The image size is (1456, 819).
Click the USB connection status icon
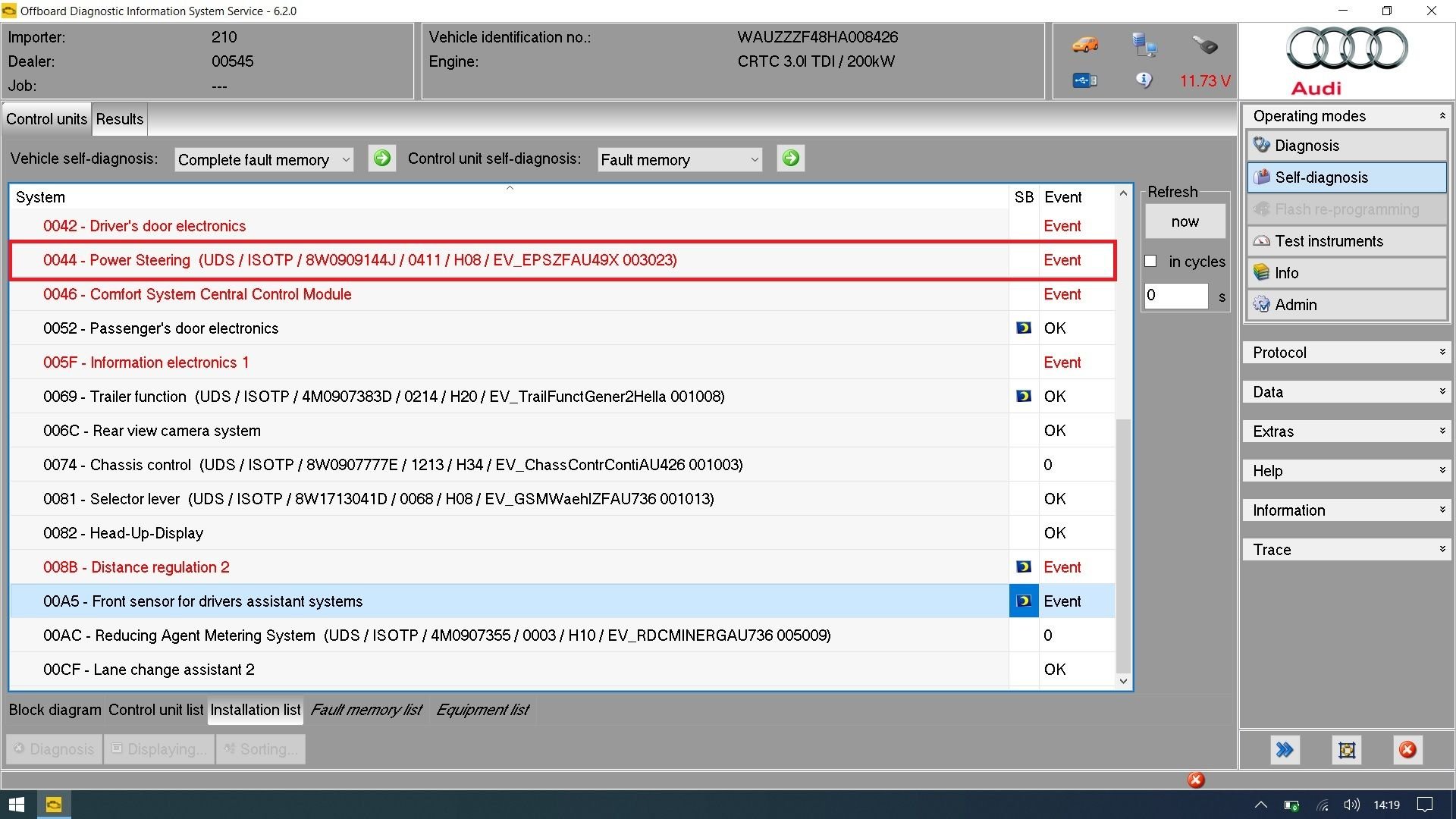click(x=1084, y=80)
